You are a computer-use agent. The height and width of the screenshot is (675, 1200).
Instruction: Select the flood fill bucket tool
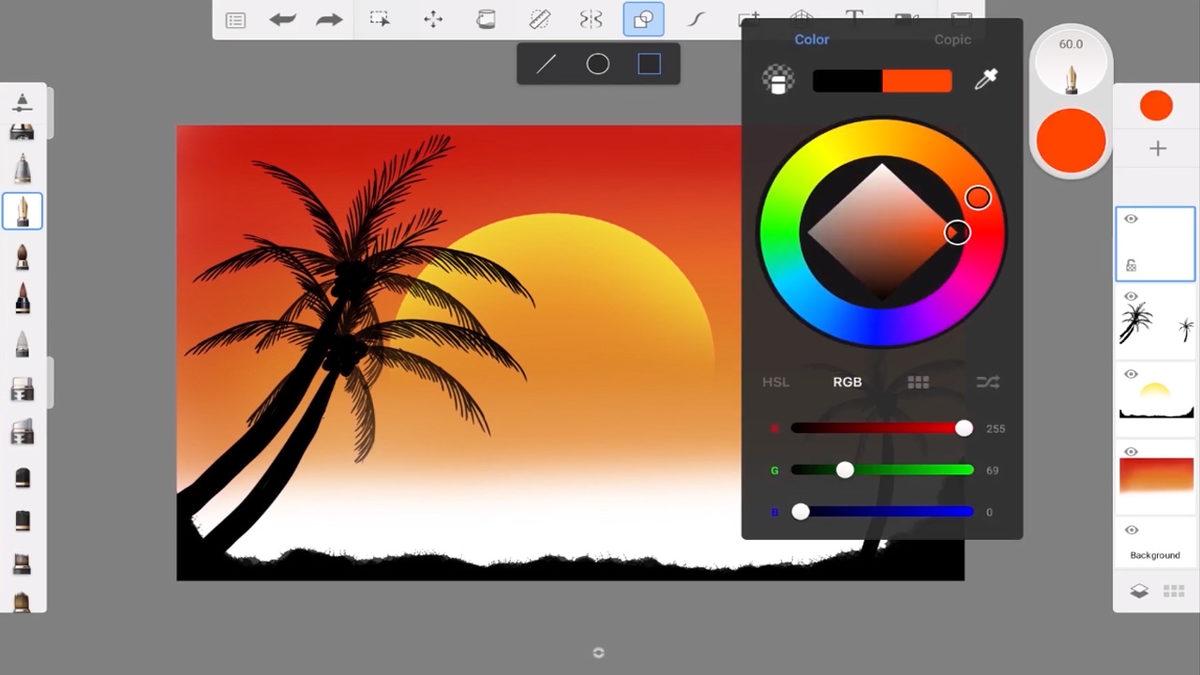[486, 19]
